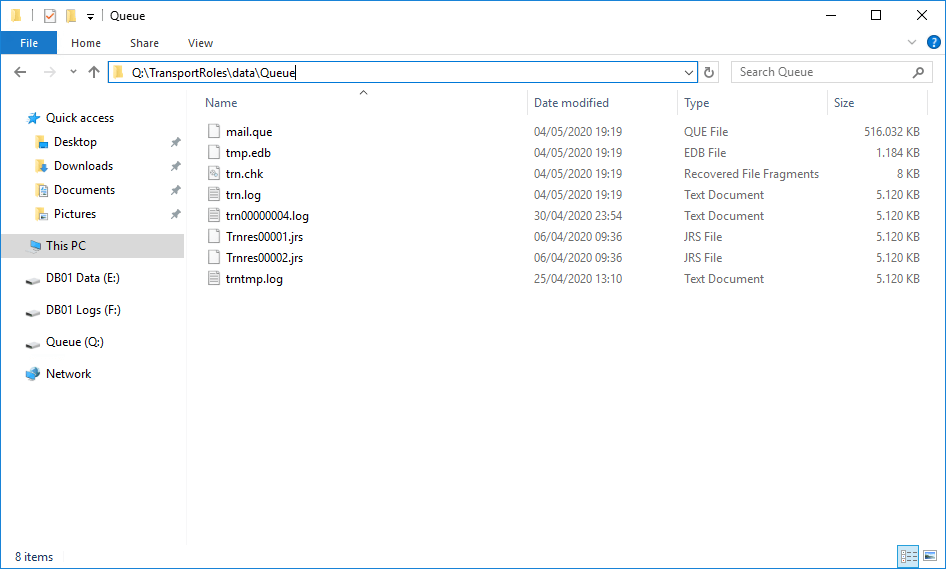Click the window system menu folder icon
The width and height of the screenshot is (946, 569).
point(16,15)
